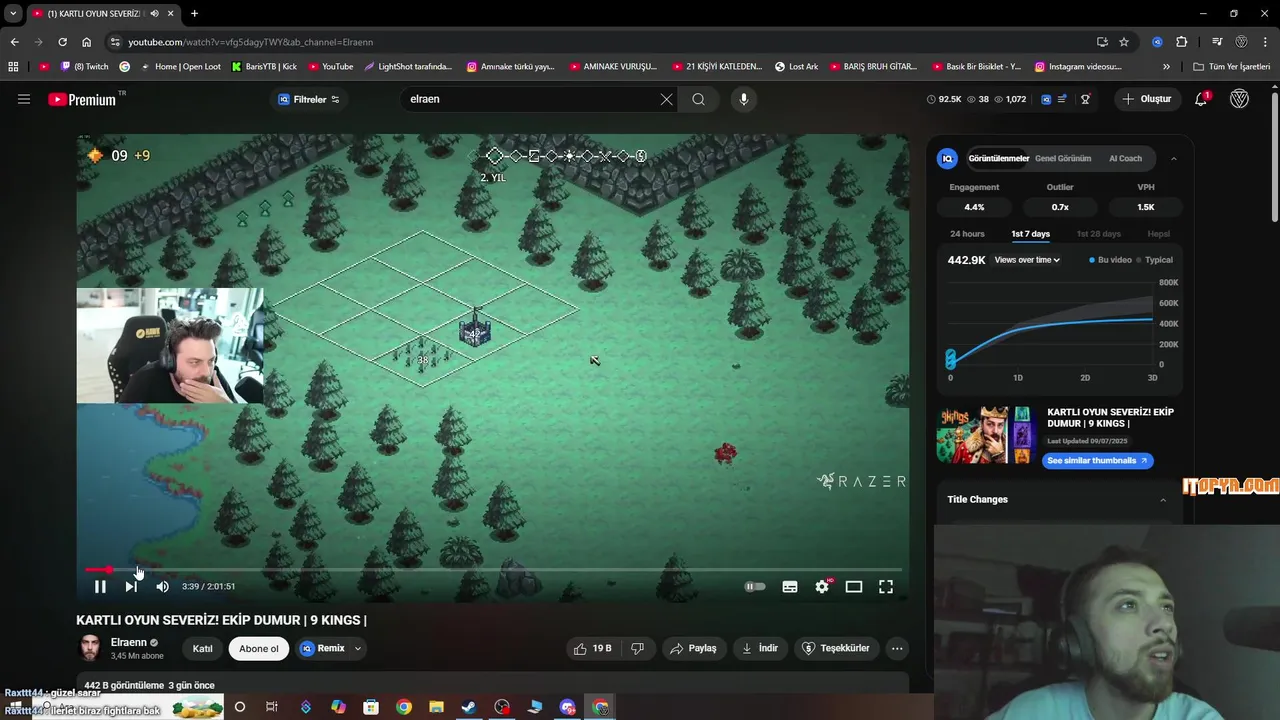Open Lost Ark bookmark
This screenshot has height=720, width=1280.
click(796, 67)
